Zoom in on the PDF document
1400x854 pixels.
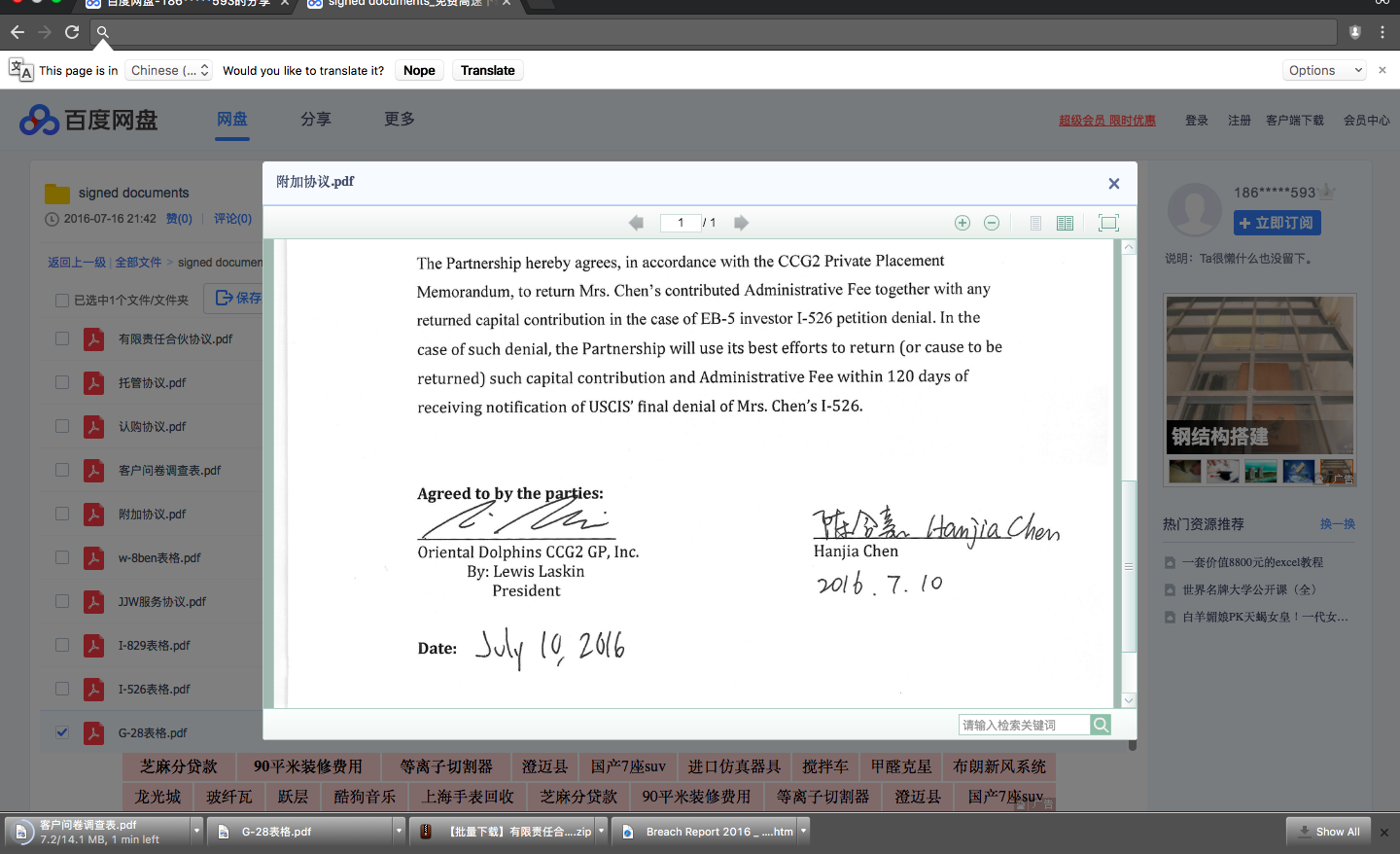pyautogui.click(x=962, y=223)
